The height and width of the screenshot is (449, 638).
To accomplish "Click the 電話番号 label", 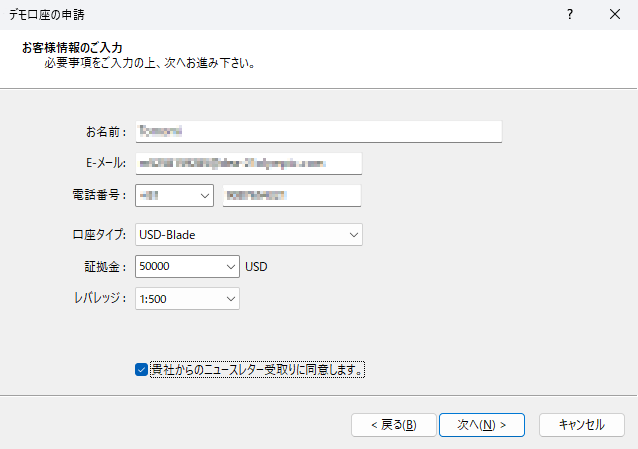I will 99,195.
